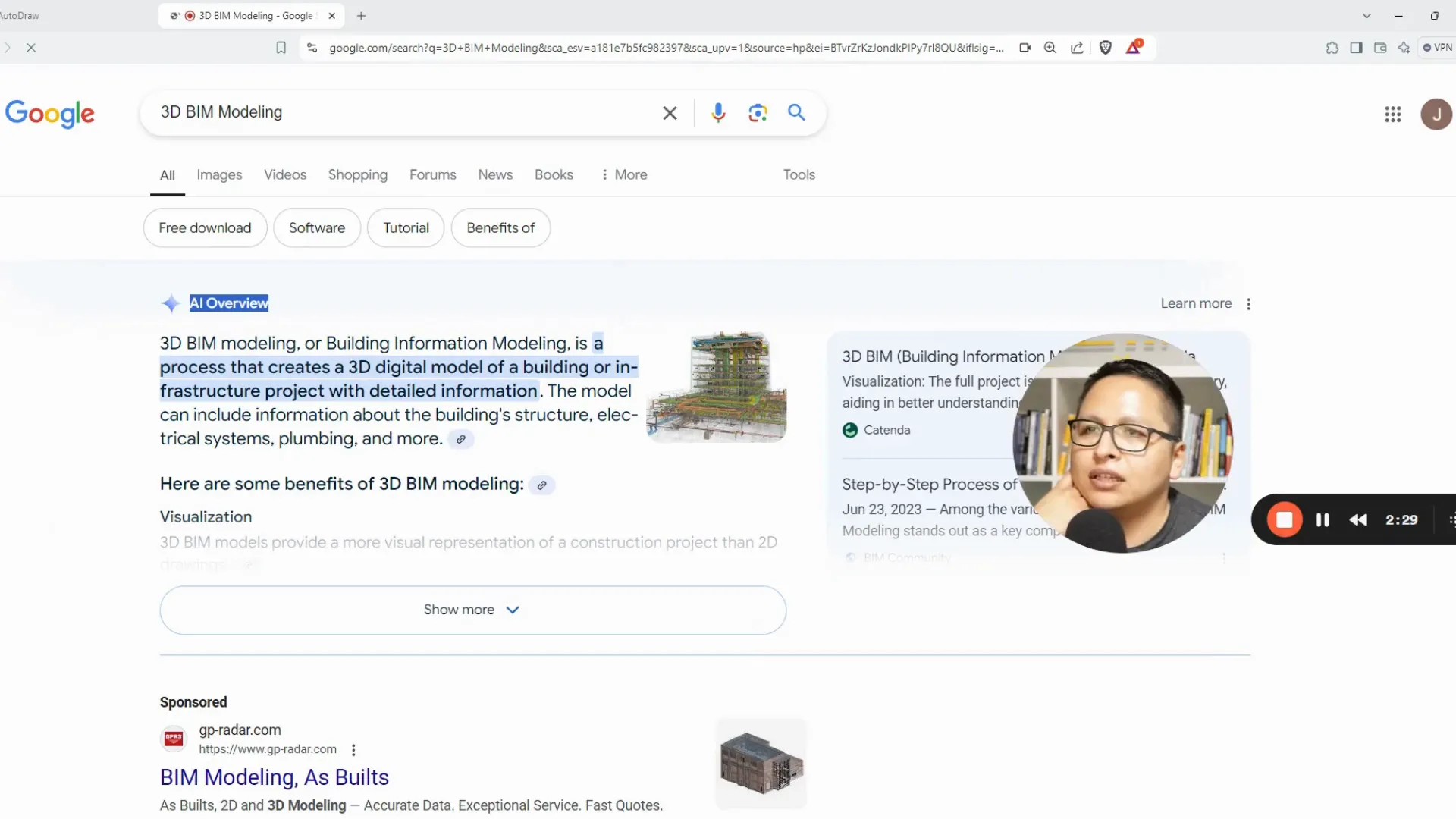Click the gp-radar.com site name
The height and width of the screenshot is (819, 1456).
point(240,730)
